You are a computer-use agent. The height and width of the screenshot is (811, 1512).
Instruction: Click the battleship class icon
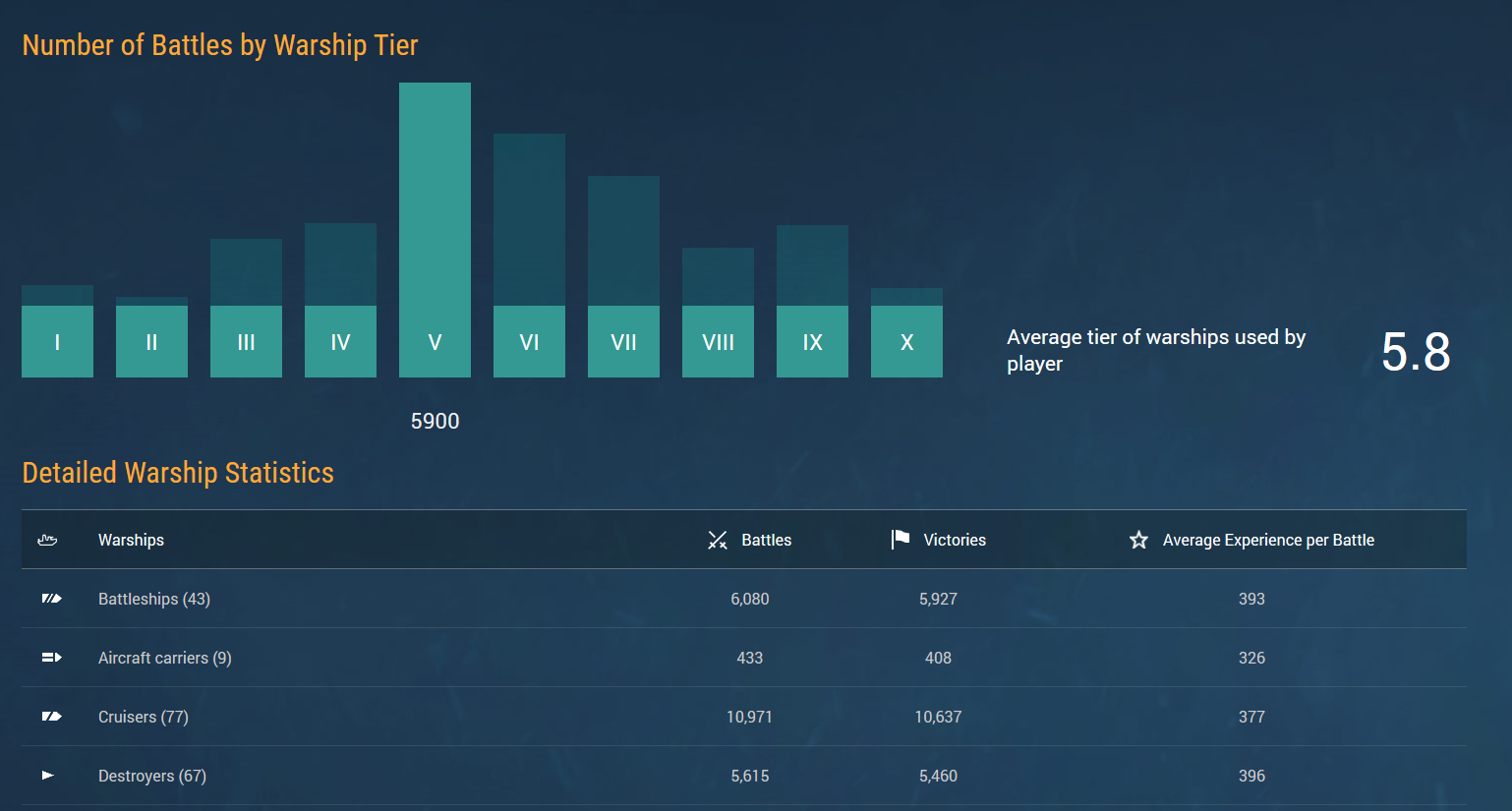point(51,599)
